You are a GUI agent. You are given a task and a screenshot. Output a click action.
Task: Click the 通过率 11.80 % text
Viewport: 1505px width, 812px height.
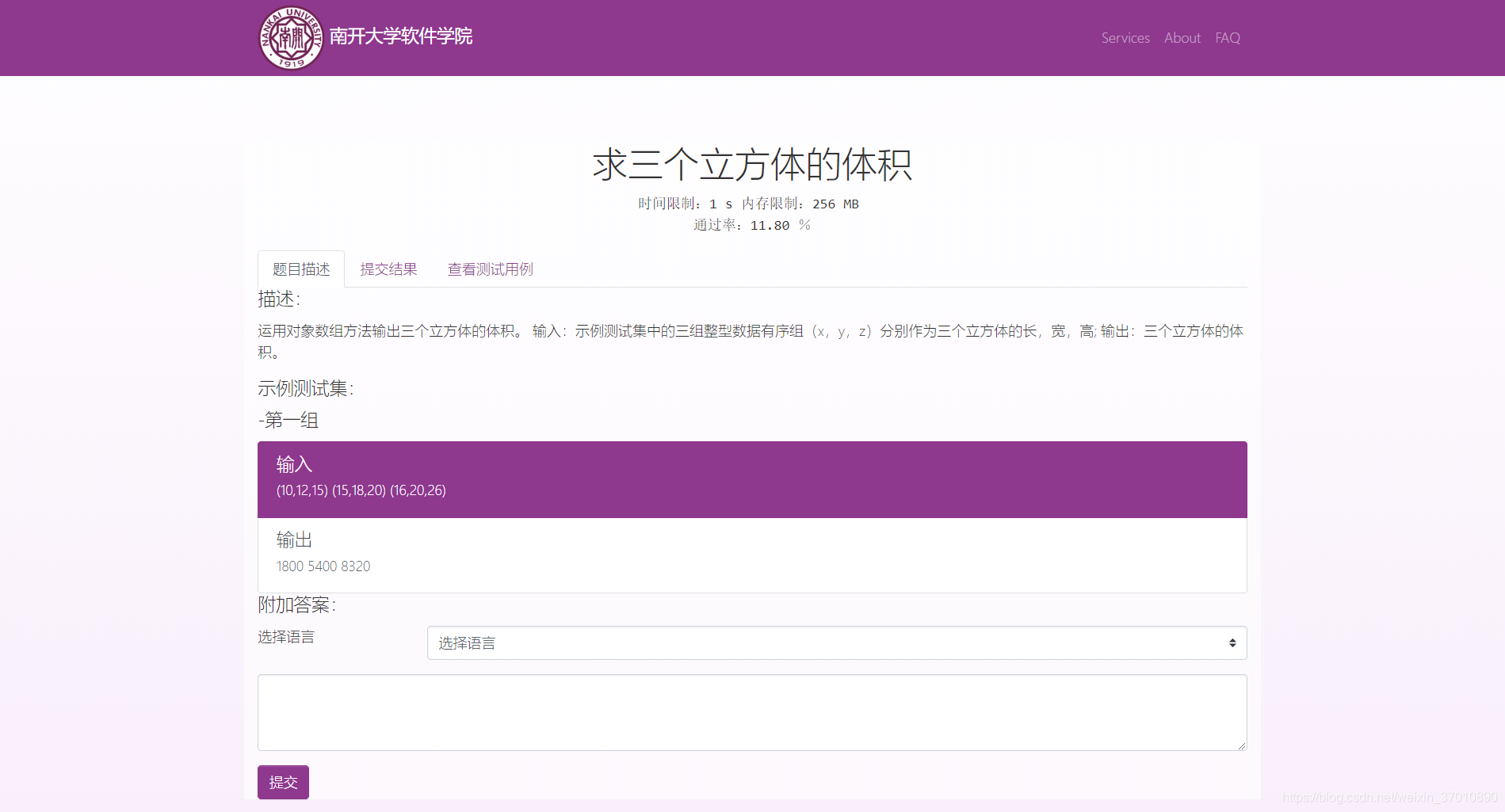click(752, 226)
